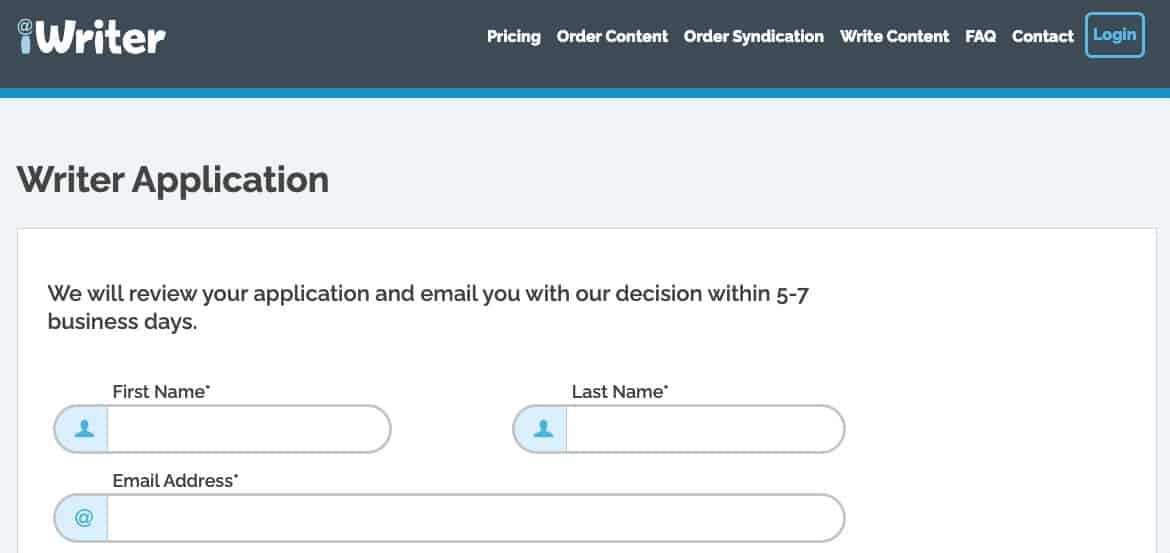
Task: Click into the Last Name field
Action: click(x=704, y=429)
